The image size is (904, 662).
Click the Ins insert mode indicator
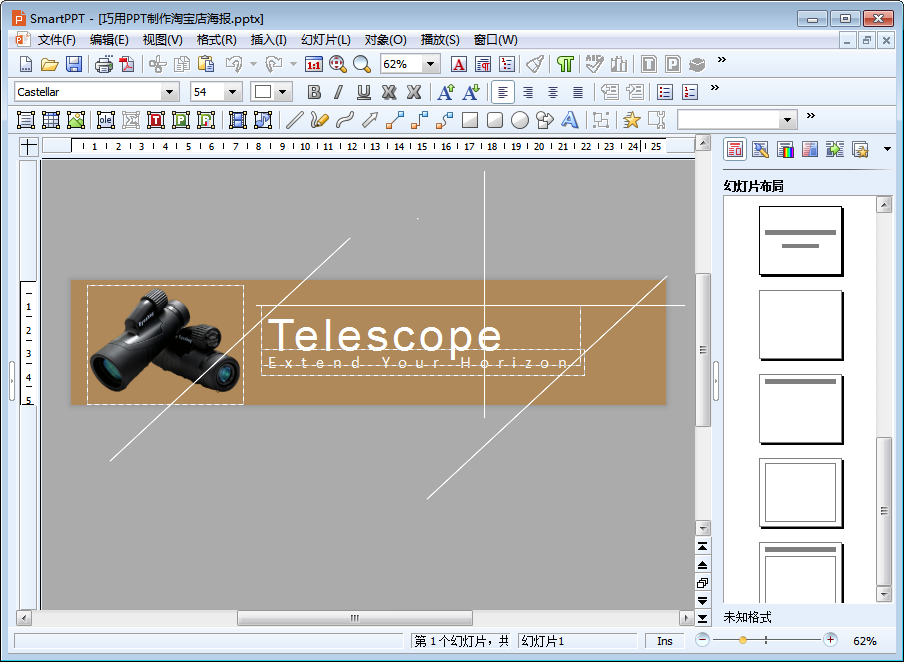(x=664, y=641)
